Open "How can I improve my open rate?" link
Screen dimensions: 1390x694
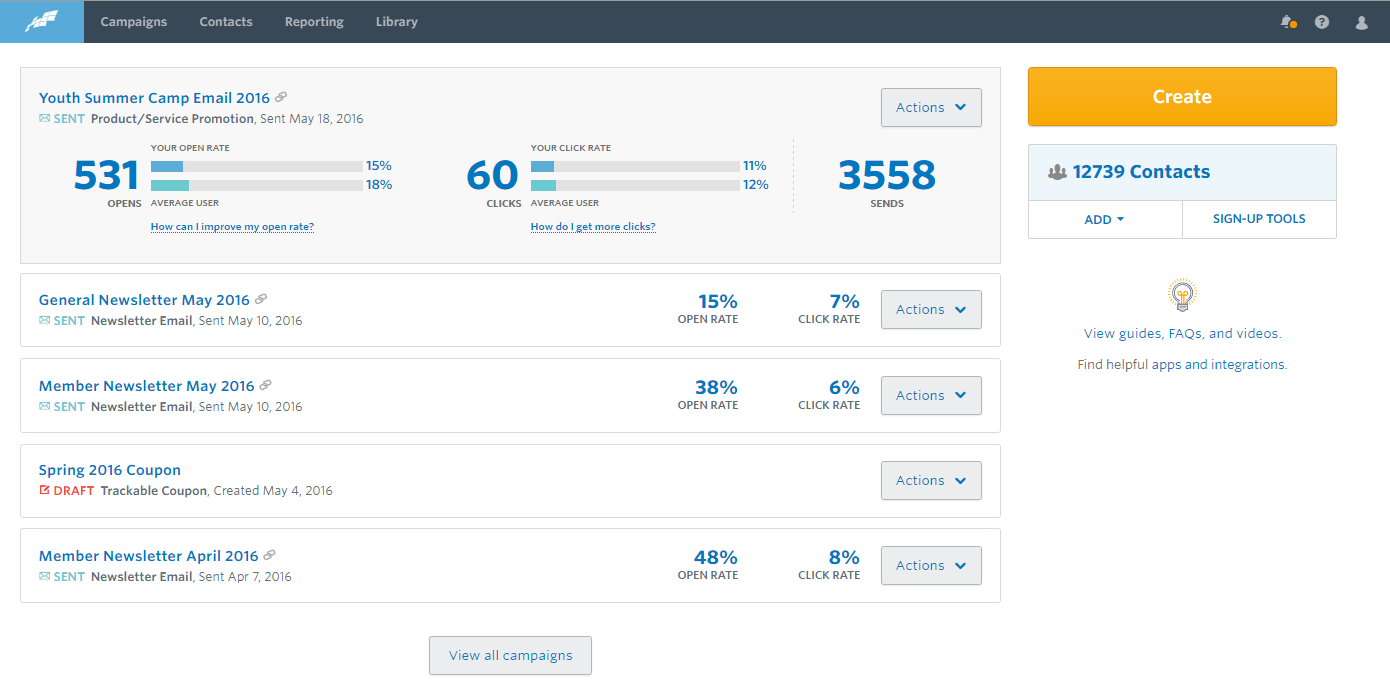pyautogui.click(x=232, y=227)
